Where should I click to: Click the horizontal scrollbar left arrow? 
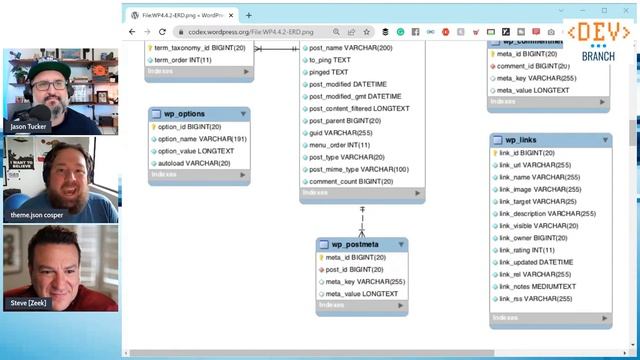pyautogui.click(x=126, y=353)
